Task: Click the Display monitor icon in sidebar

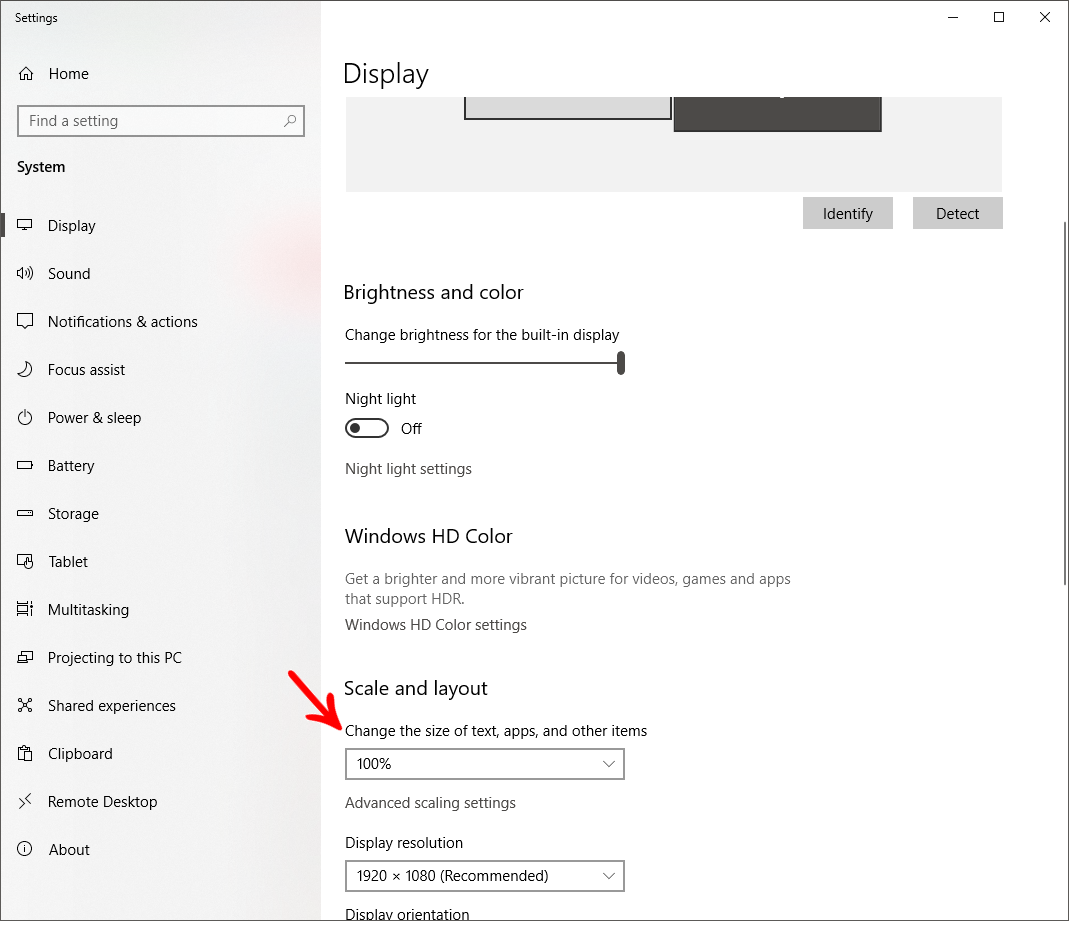Action: click(x=25, y=225)
